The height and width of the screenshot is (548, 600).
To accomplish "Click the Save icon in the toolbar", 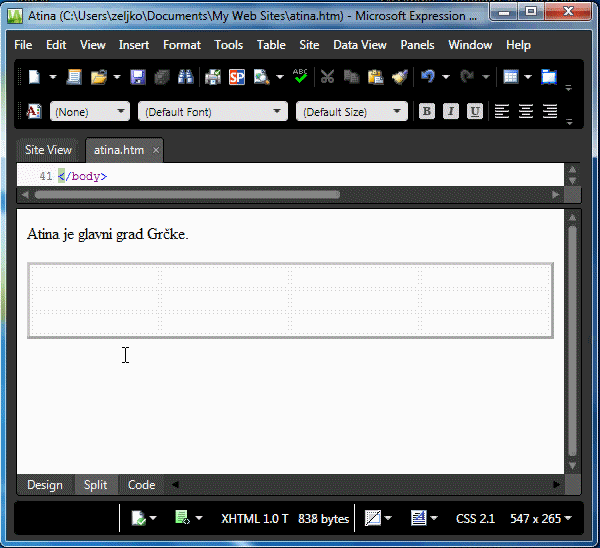I will click(x=138, y=77).
